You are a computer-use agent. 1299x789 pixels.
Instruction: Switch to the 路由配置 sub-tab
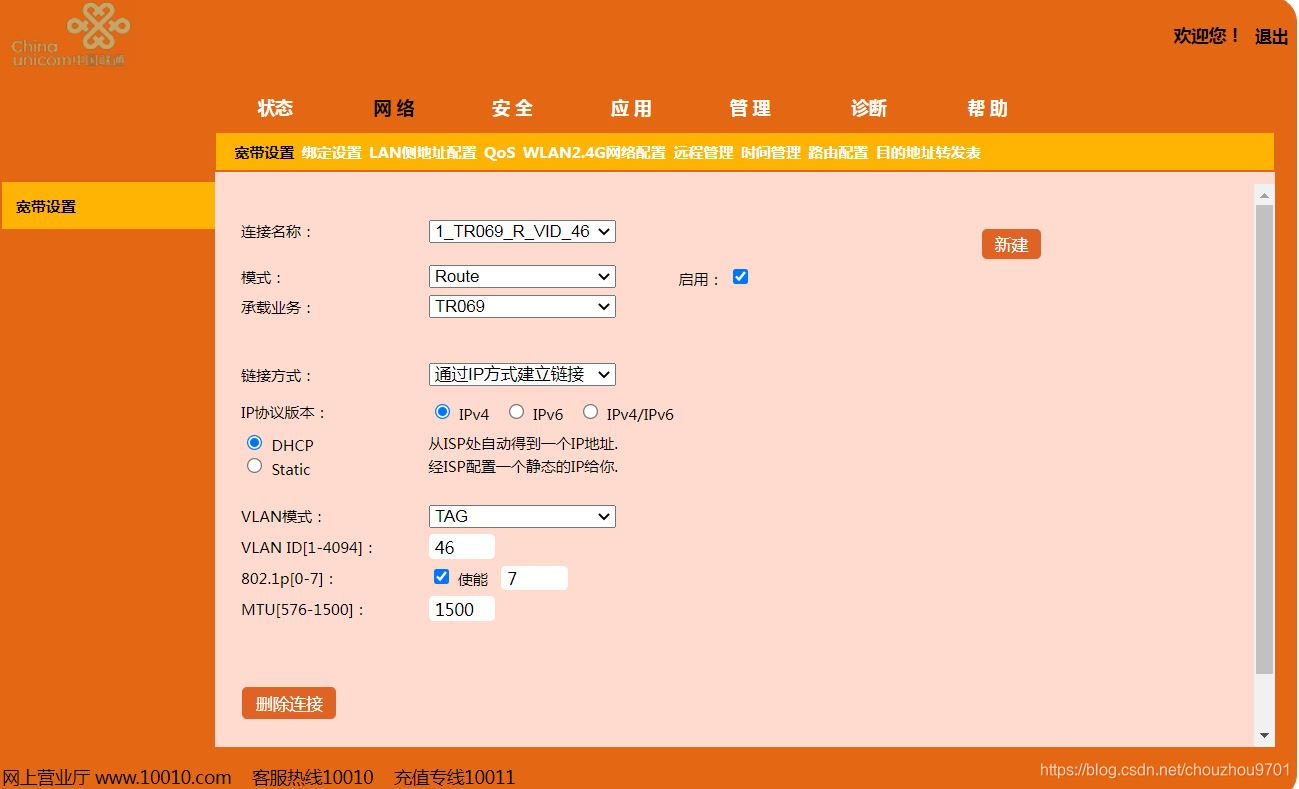[838, 153]
